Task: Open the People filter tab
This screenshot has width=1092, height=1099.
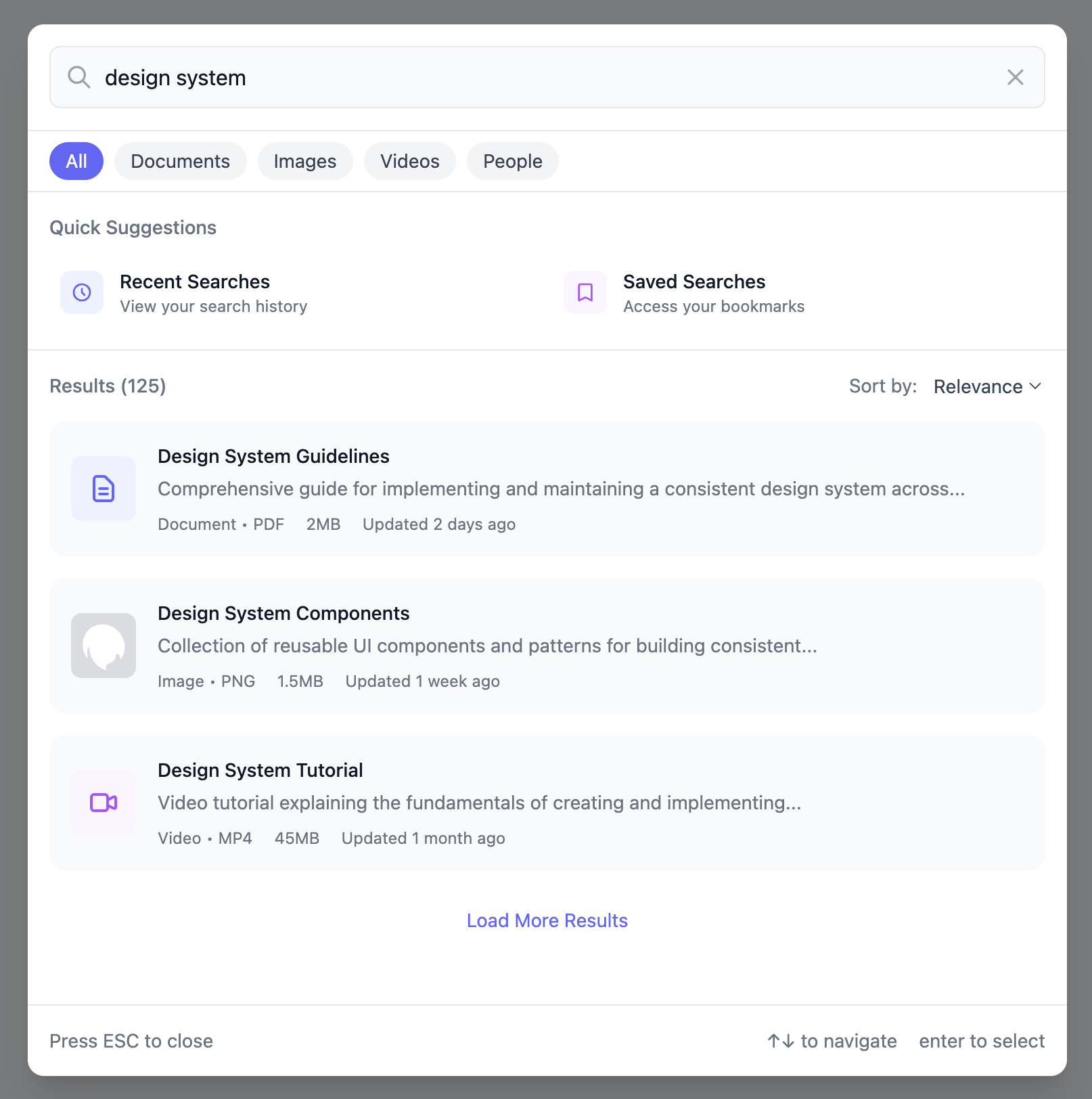Action: point(513,161)
